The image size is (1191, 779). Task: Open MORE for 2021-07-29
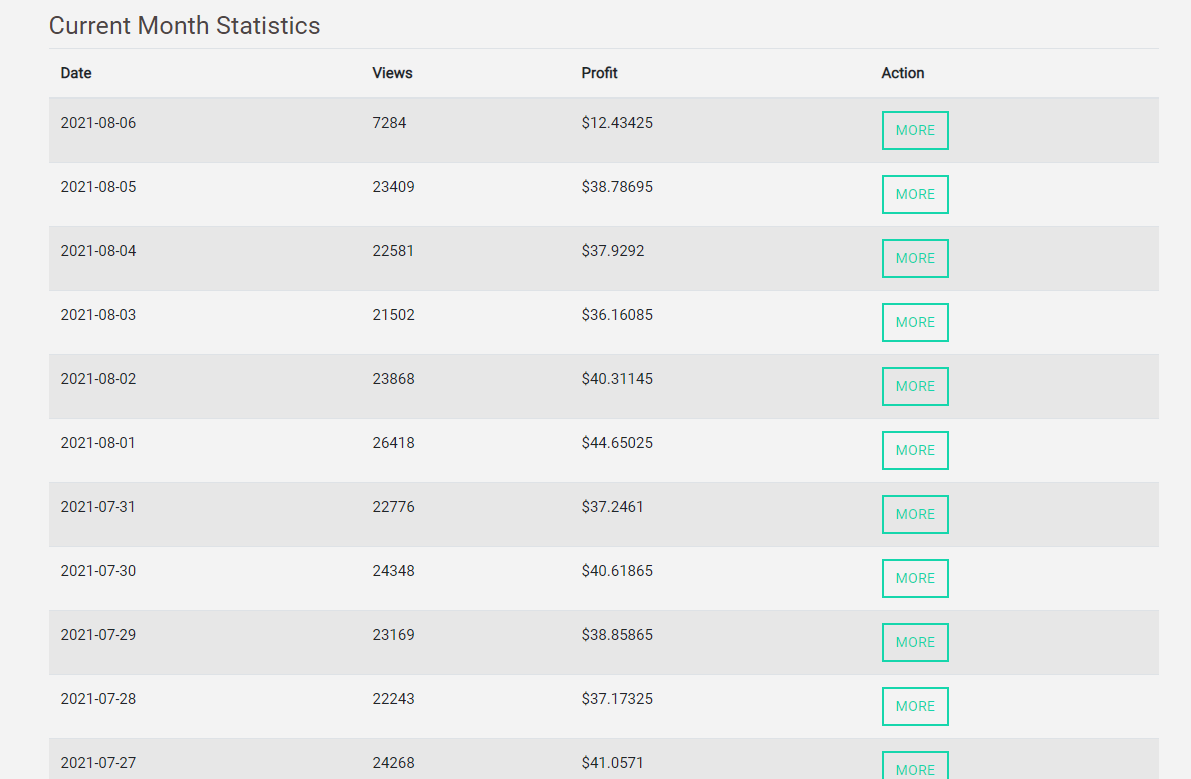click(915, 642)
